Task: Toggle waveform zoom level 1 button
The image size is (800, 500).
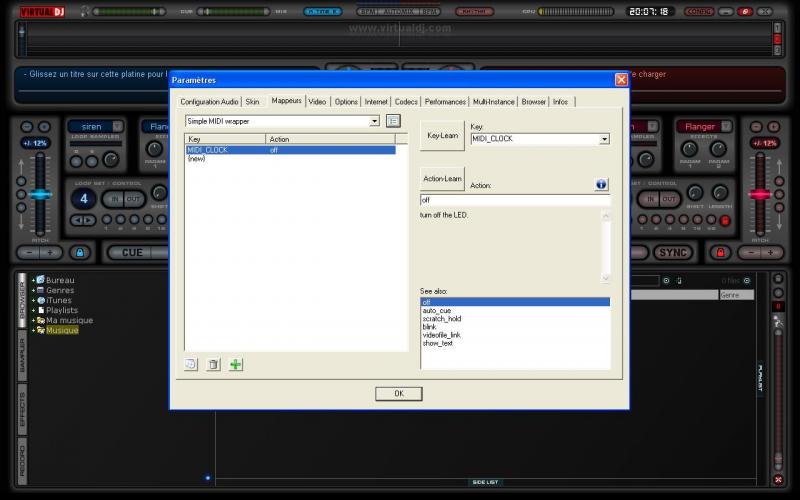Action: click(777, 28)
